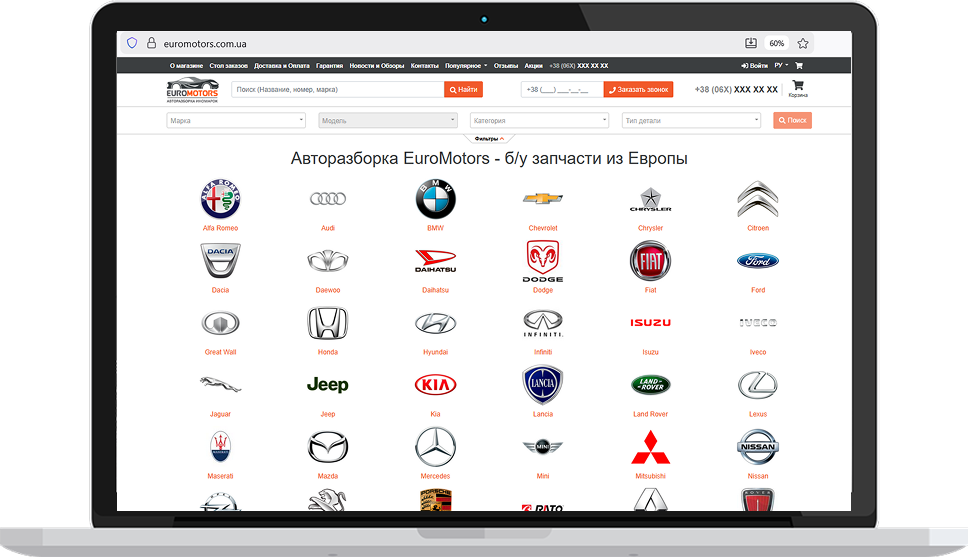The image size is (968, 557).
Task: Select the Mercedes star logo
Action: coord(435,446)
